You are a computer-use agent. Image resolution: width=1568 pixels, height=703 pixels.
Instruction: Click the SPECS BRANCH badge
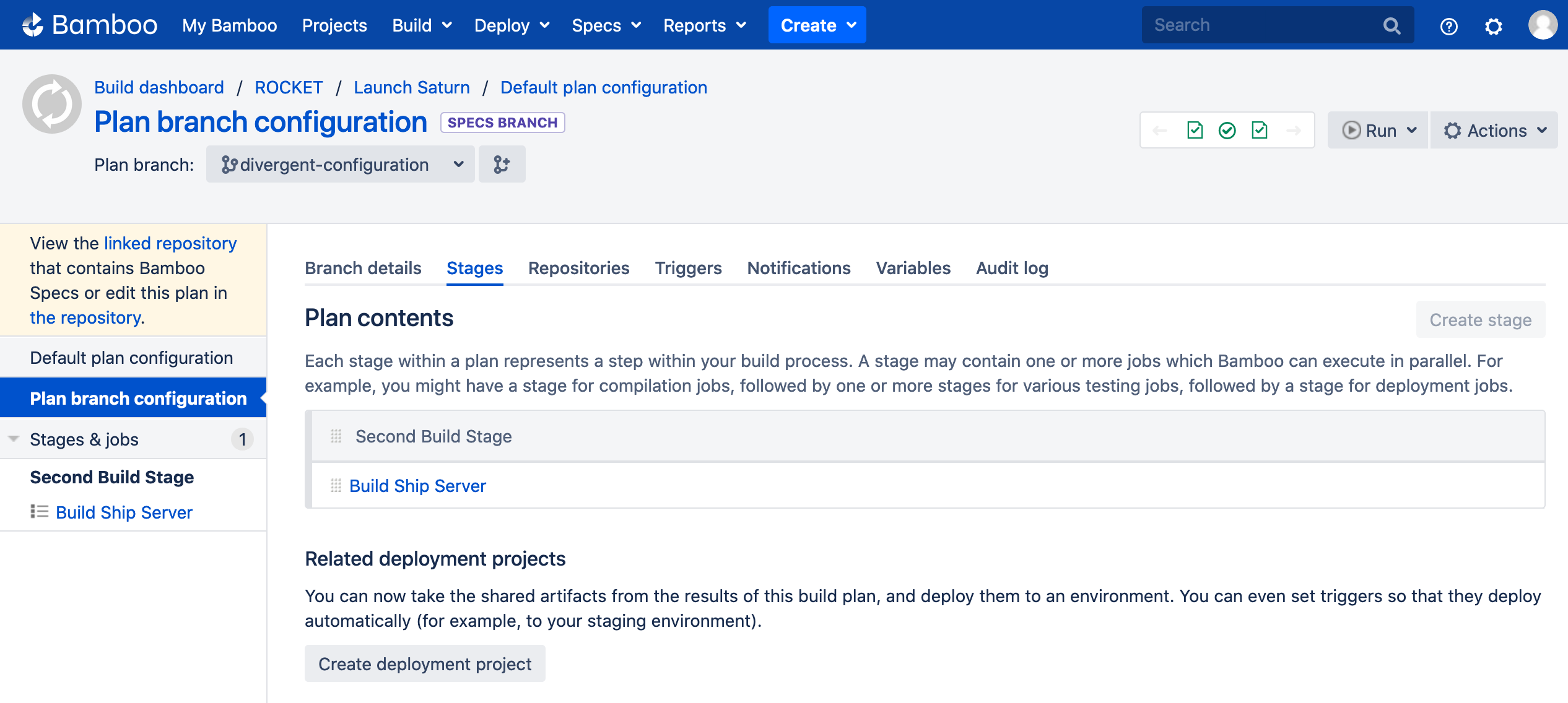(x=502, y=123)
